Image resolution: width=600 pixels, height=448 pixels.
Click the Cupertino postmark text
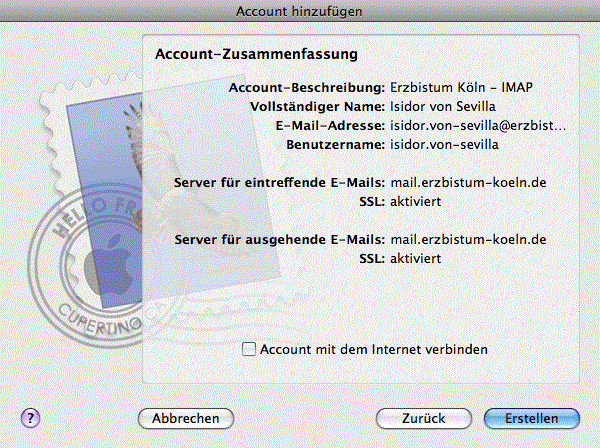[99, 321]
